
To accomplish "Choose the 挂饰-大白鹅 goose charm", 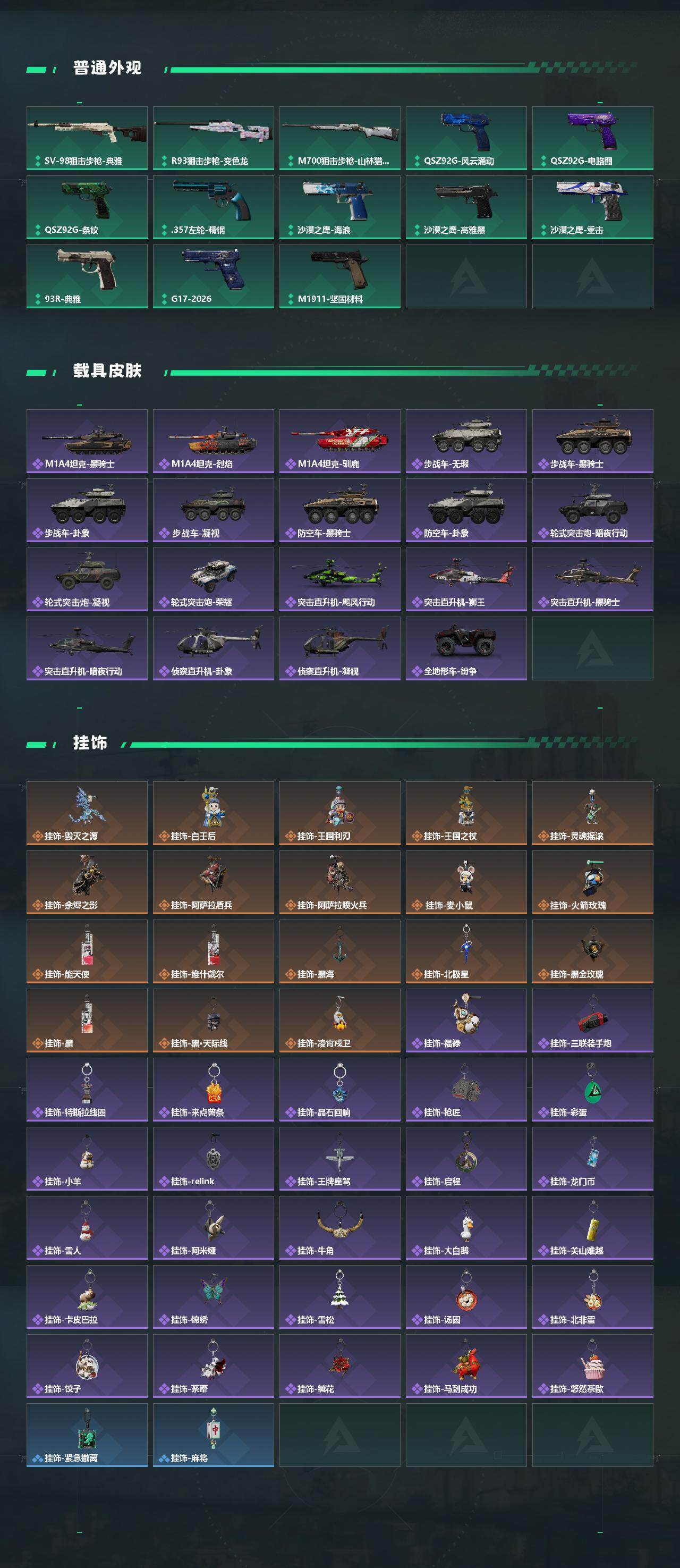I will [466, 1228].
